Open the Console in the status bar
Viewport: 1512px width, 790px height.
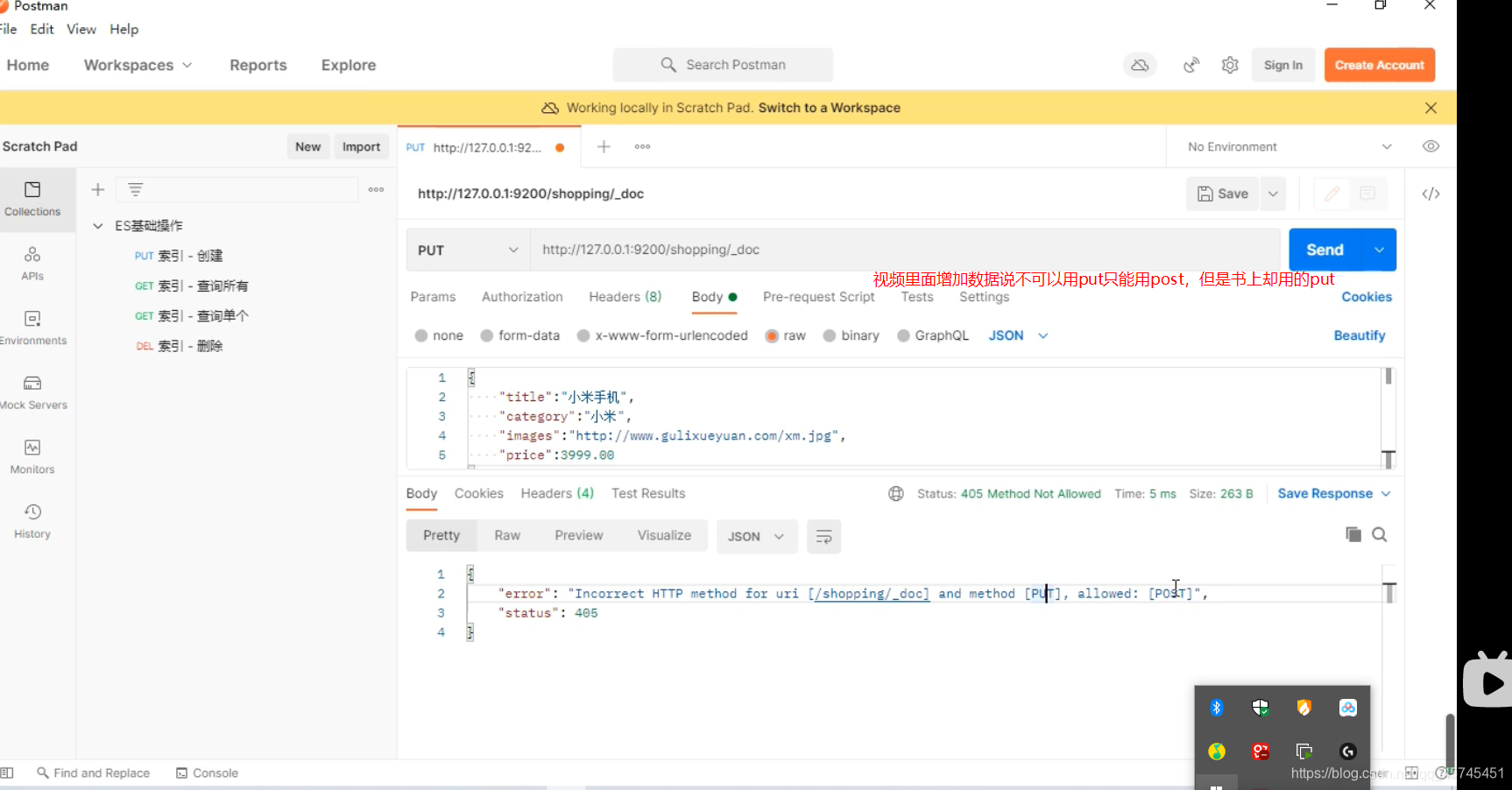click(x=207, y=772)
